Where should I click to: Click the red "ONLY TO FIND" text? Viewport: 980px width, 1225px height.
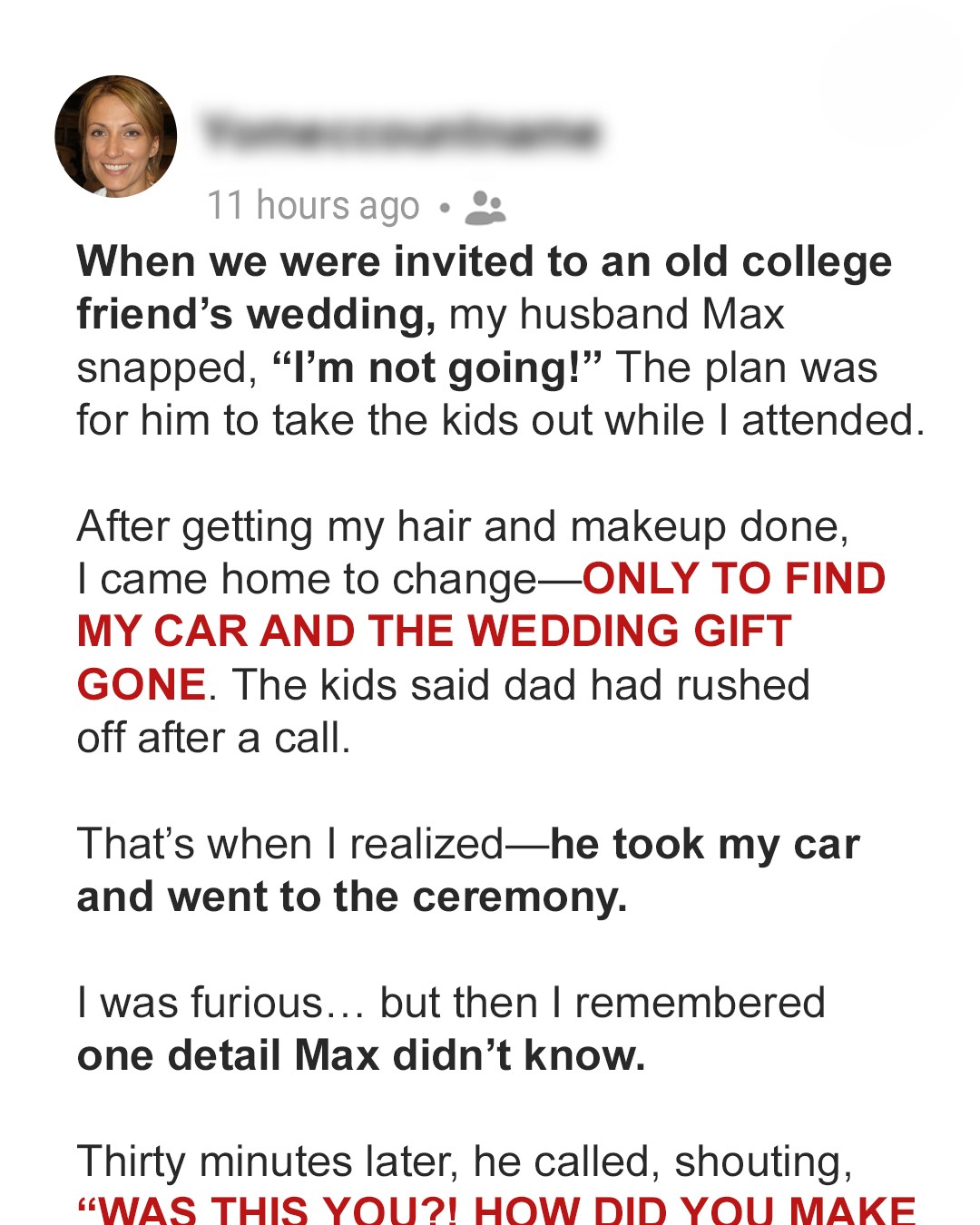(734, 579)
